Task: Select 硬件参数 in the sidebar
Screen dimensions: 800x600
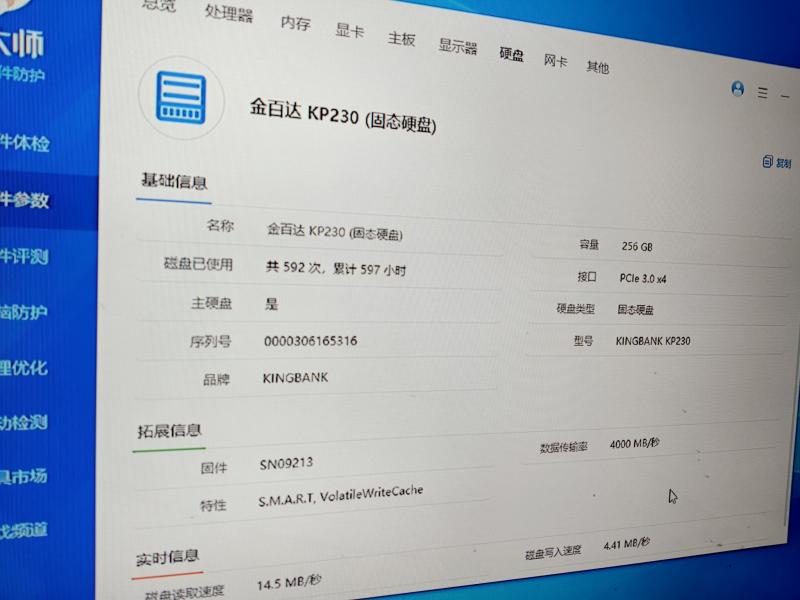Action: [x=24, y=200]
